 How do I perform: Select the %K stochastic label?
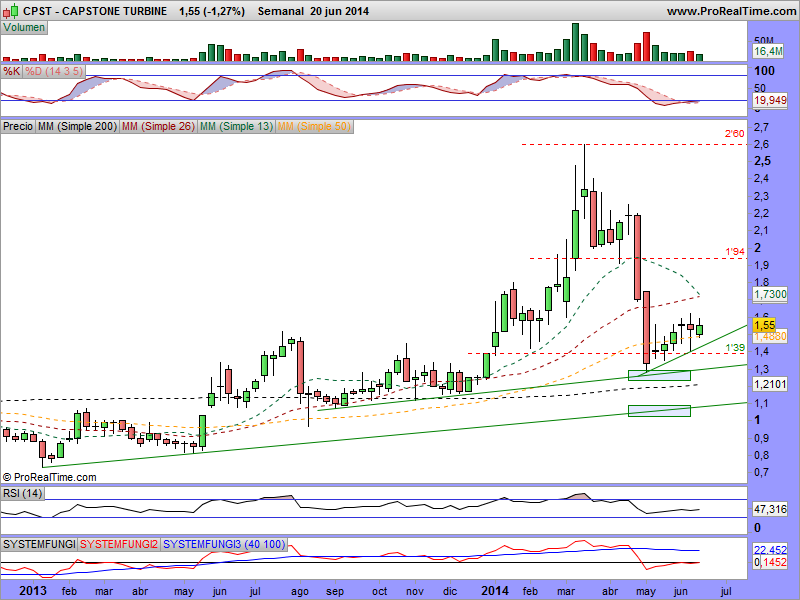(11, 71)
